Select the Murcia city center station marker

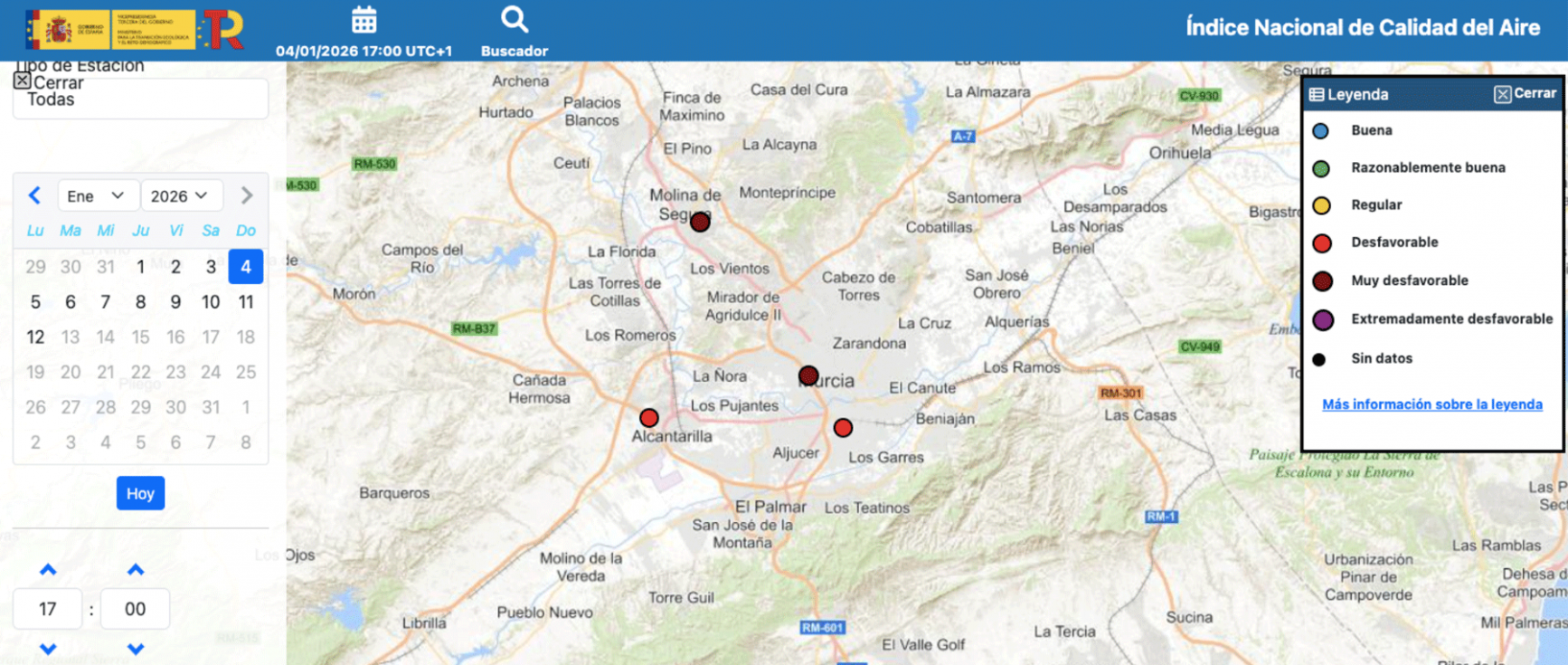click(808, 375)
